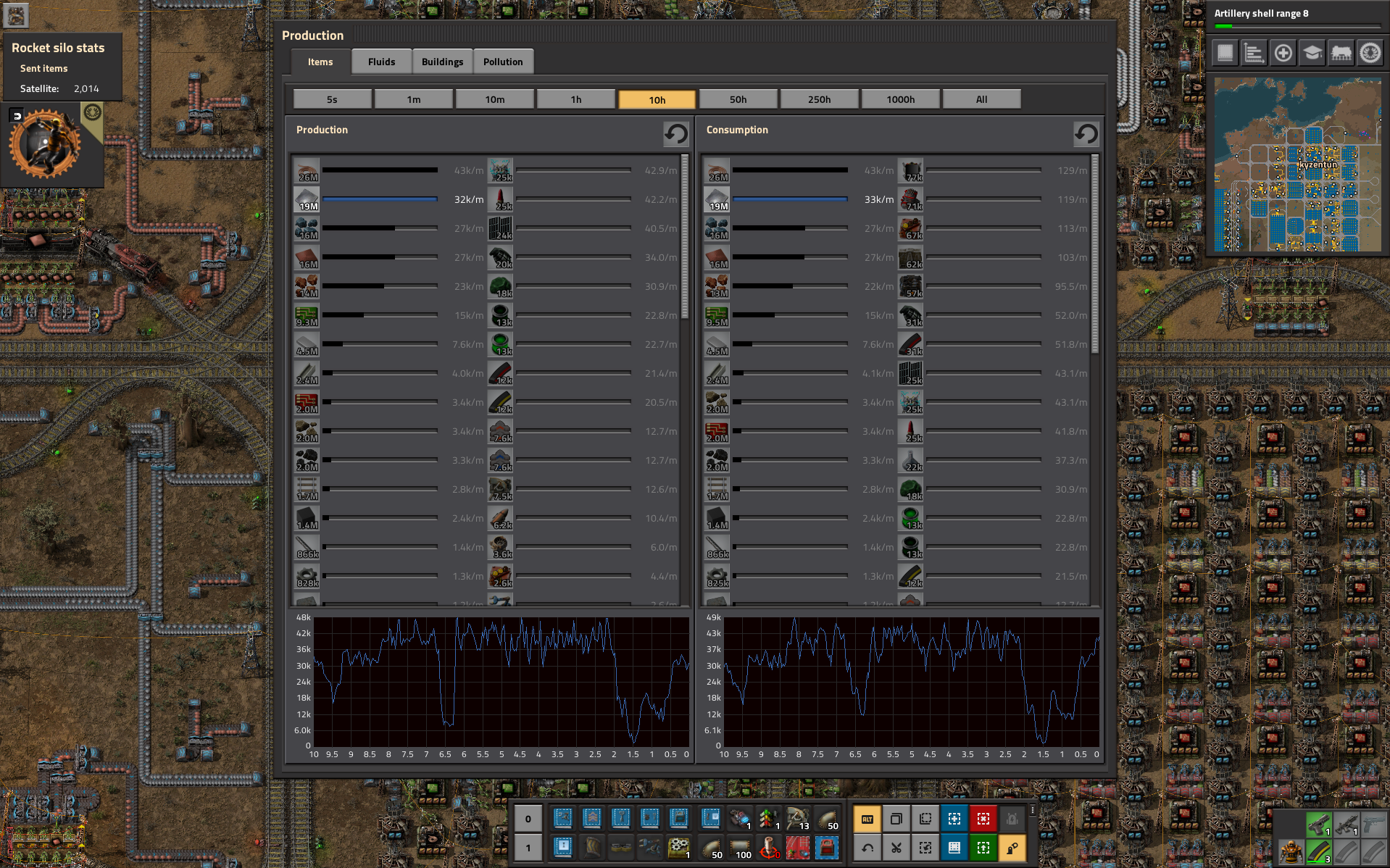Select the green-highlighted weapon slot 1
Image resolution: width=1390 pixels, height=868 pixels.
(x=1318, y=824)
